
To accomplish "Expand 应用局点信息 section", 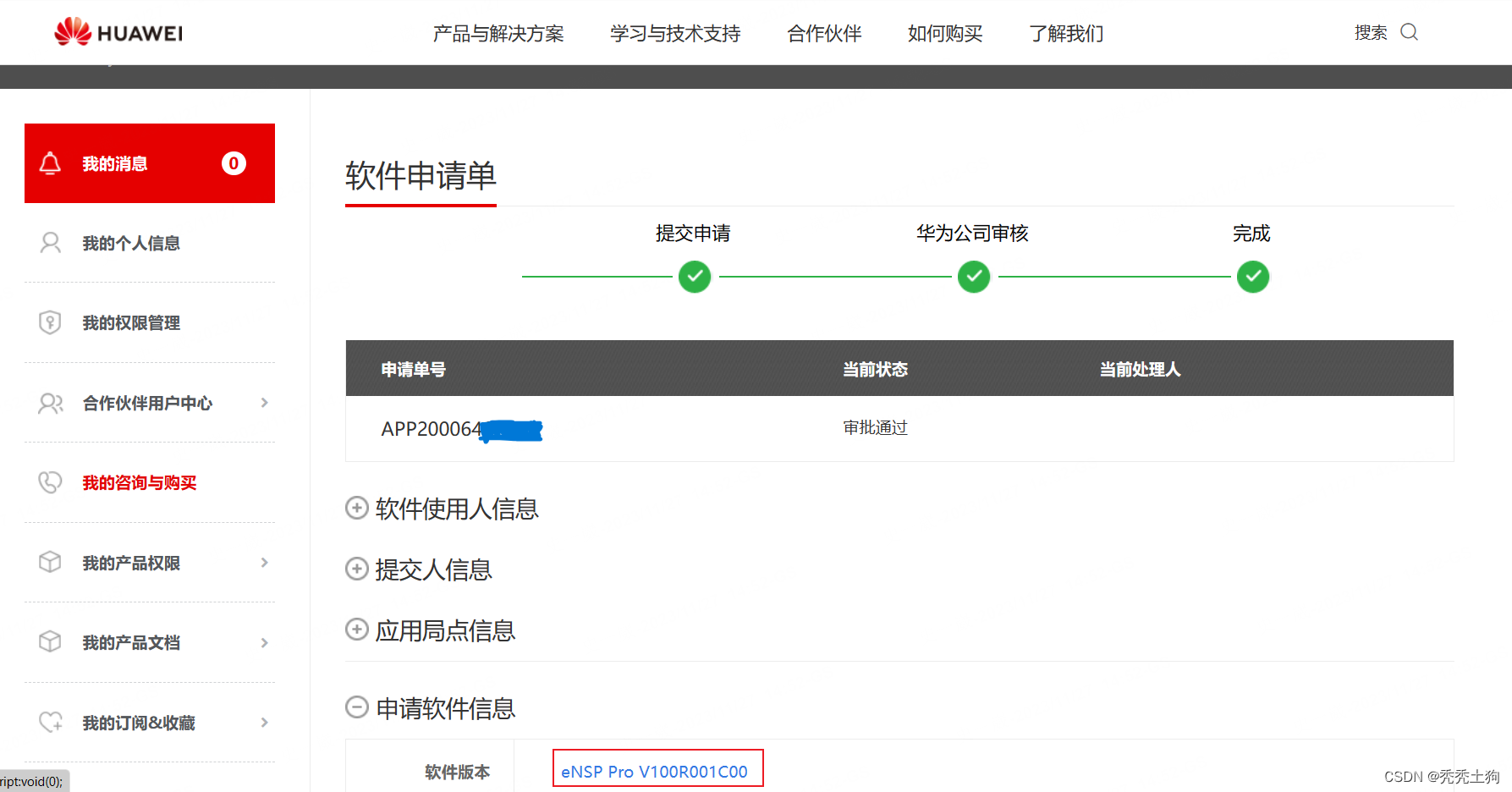I will coord(357,630).
